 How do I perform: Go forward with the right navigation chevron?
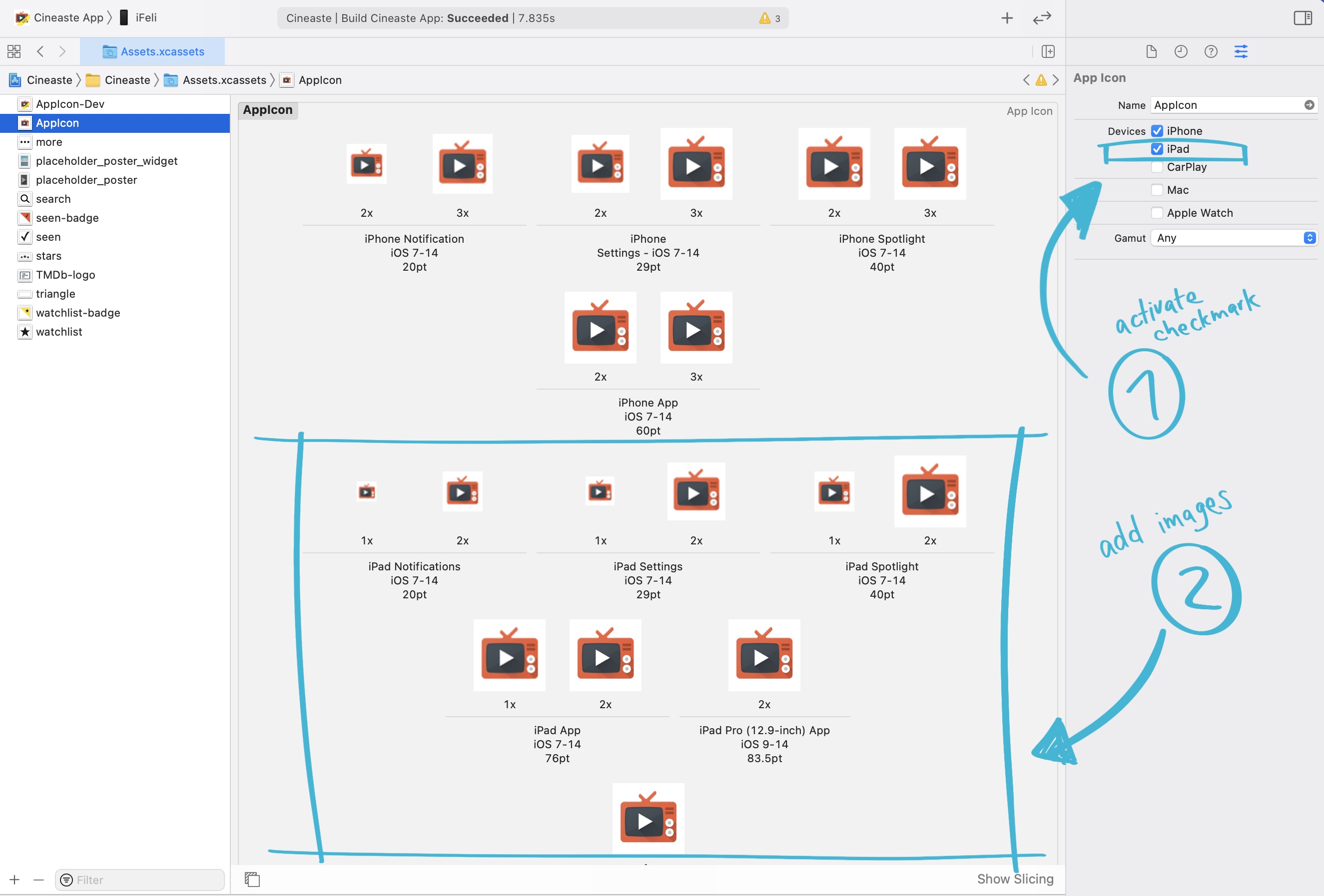pos(62,52)
